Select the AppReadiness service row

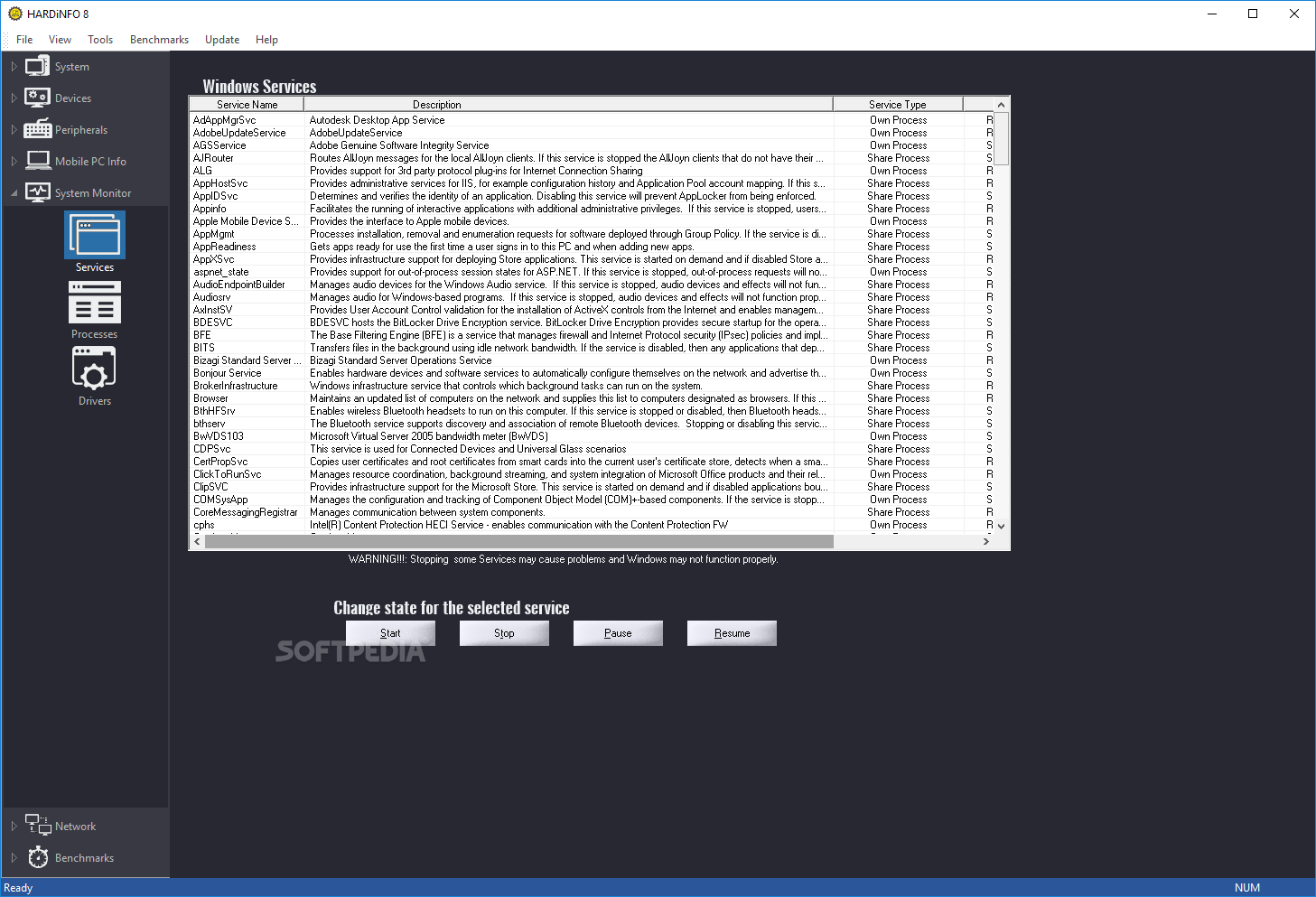(x=591, y=247)
